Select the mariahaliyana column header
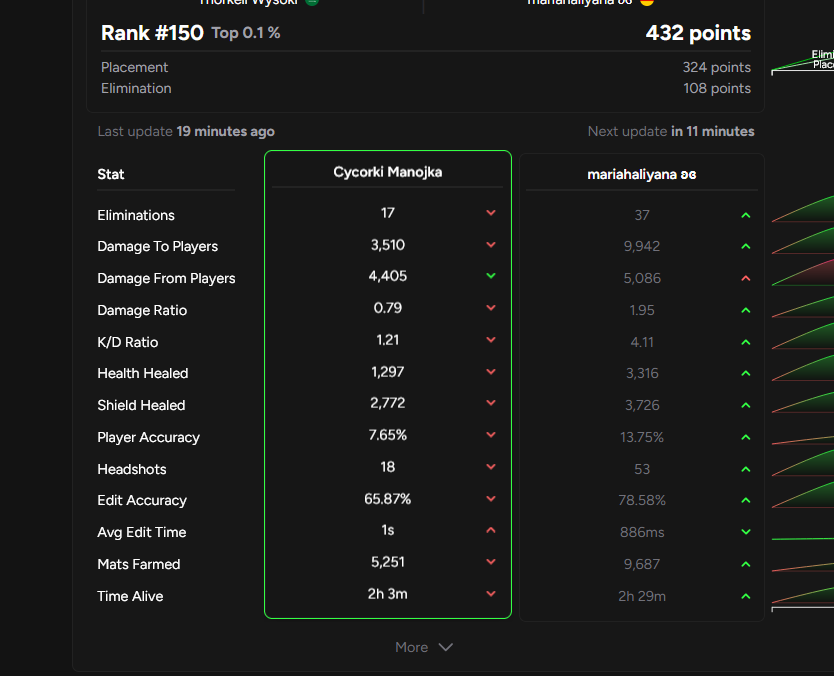Viewport: 834px width, 676px height. click(x=641, y=174)
